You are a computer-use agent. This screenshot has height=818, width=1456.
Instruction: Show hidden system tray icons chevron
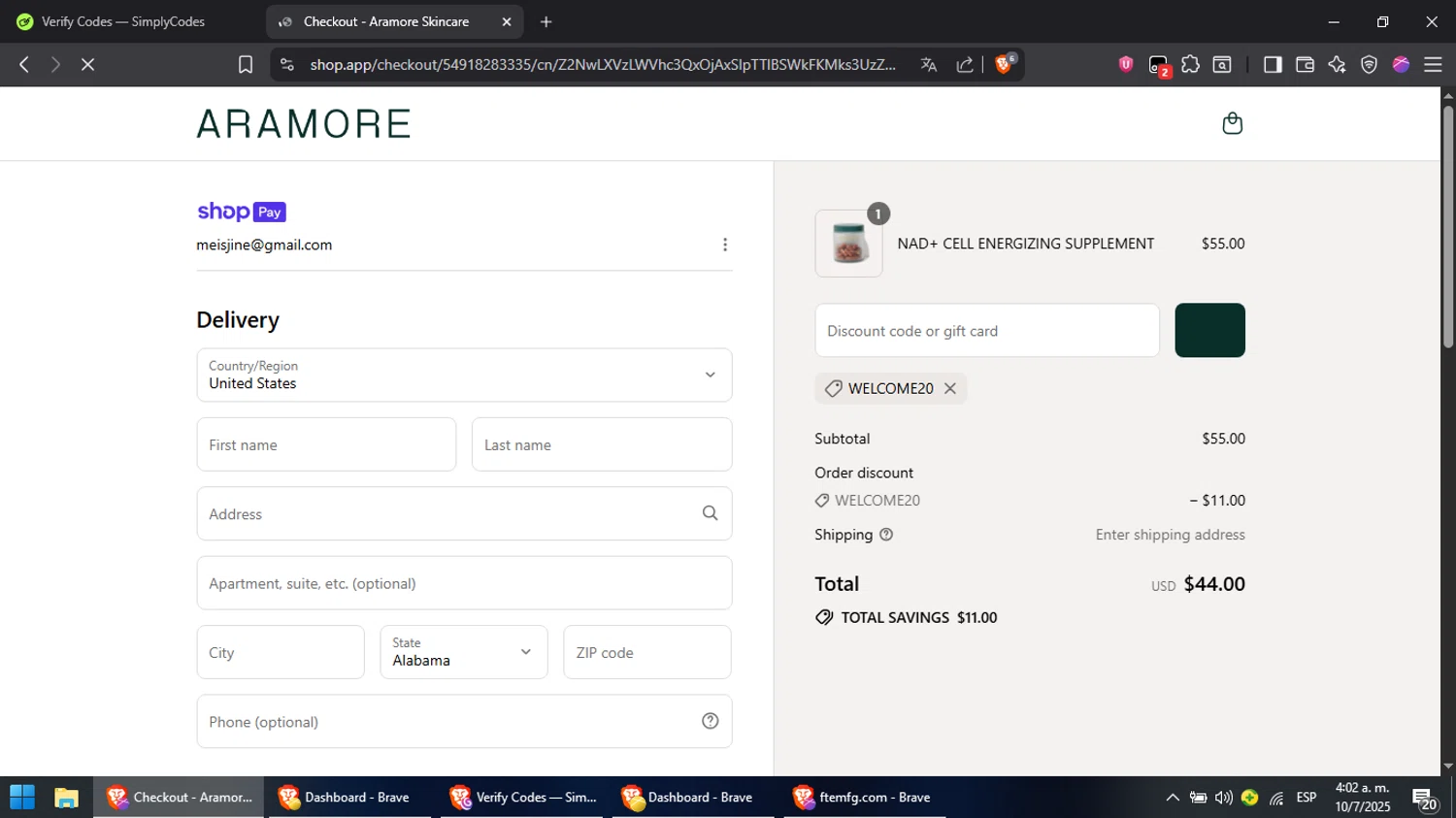pos(1173,798)
